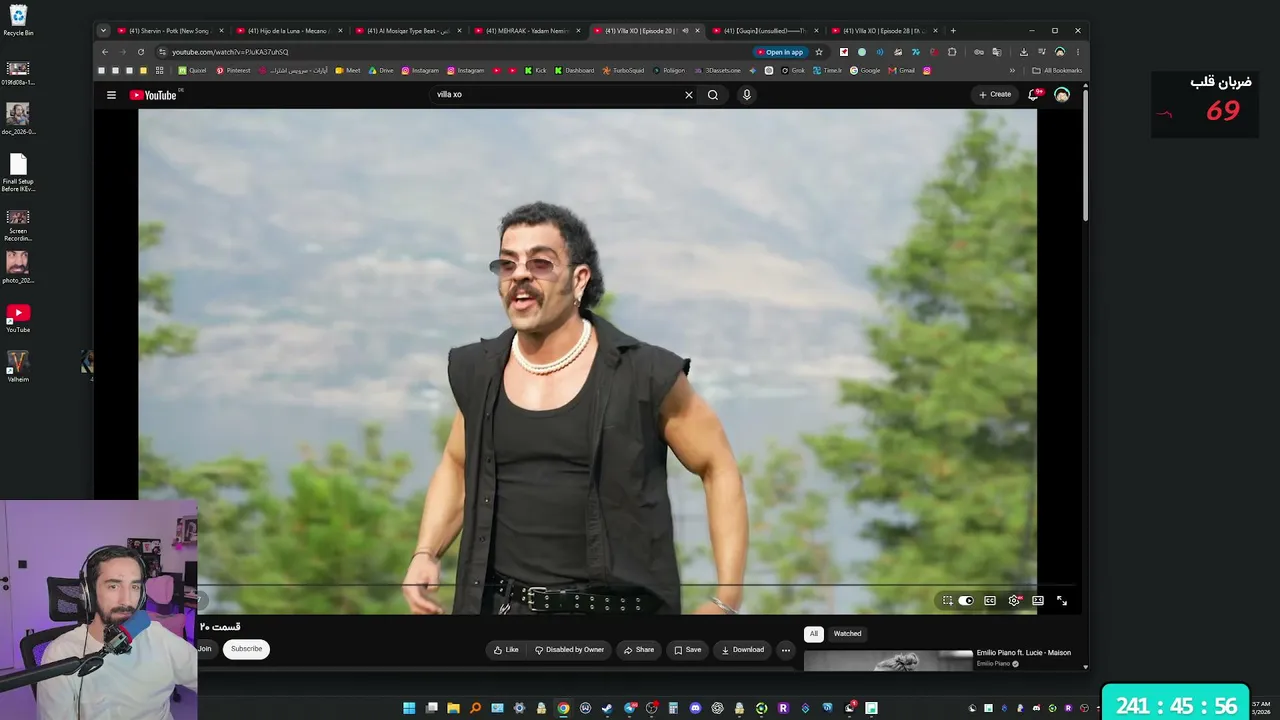Open a new browser tab
Screen dimensions: 1280x720
953,31
